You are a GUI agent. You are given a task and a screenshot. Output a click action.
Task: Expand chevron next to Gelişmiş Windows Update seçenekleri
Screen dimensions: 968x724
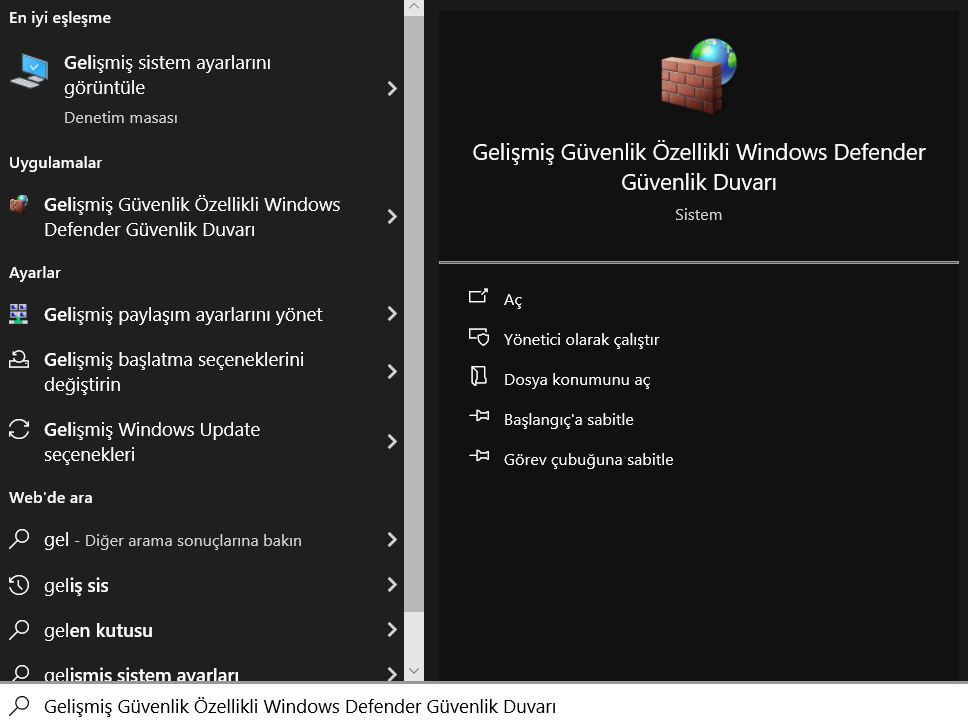tap(392, 442)
